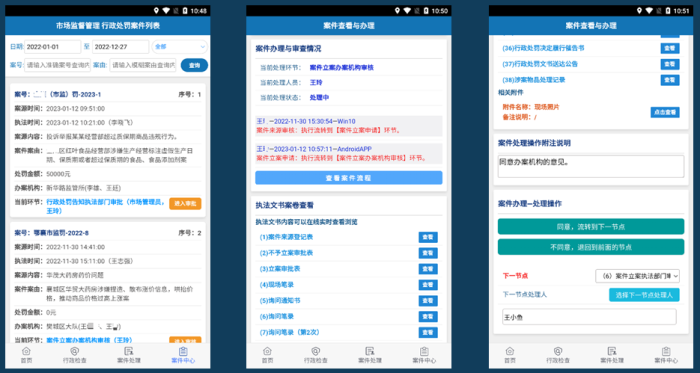Tap the Wi-Fi status icon beside 10:50
The width and height of the screenshot is (700, 373).
408,11
